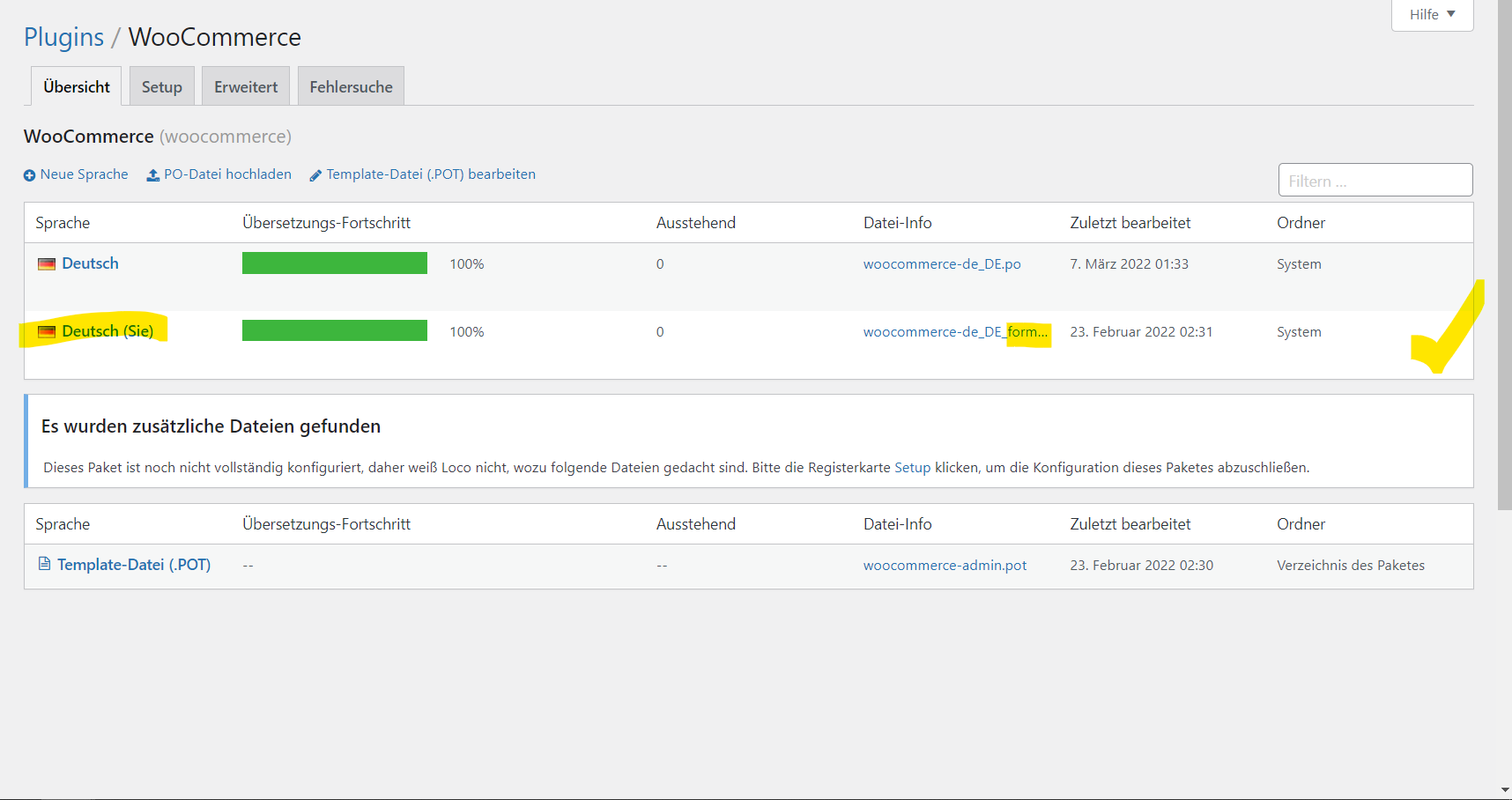Screen dimensions: 1512x800
Task: Sort first table by Übersetzungs-Fortschritt
Action: coord(326,223)
